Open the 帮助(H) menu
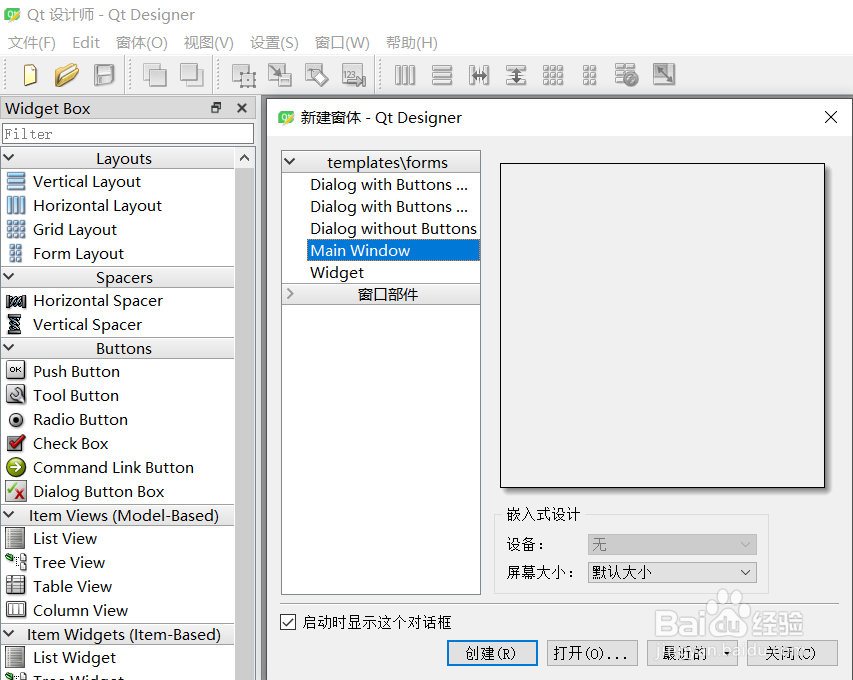Screen dimensions: 853x680 tap(412, 42)
